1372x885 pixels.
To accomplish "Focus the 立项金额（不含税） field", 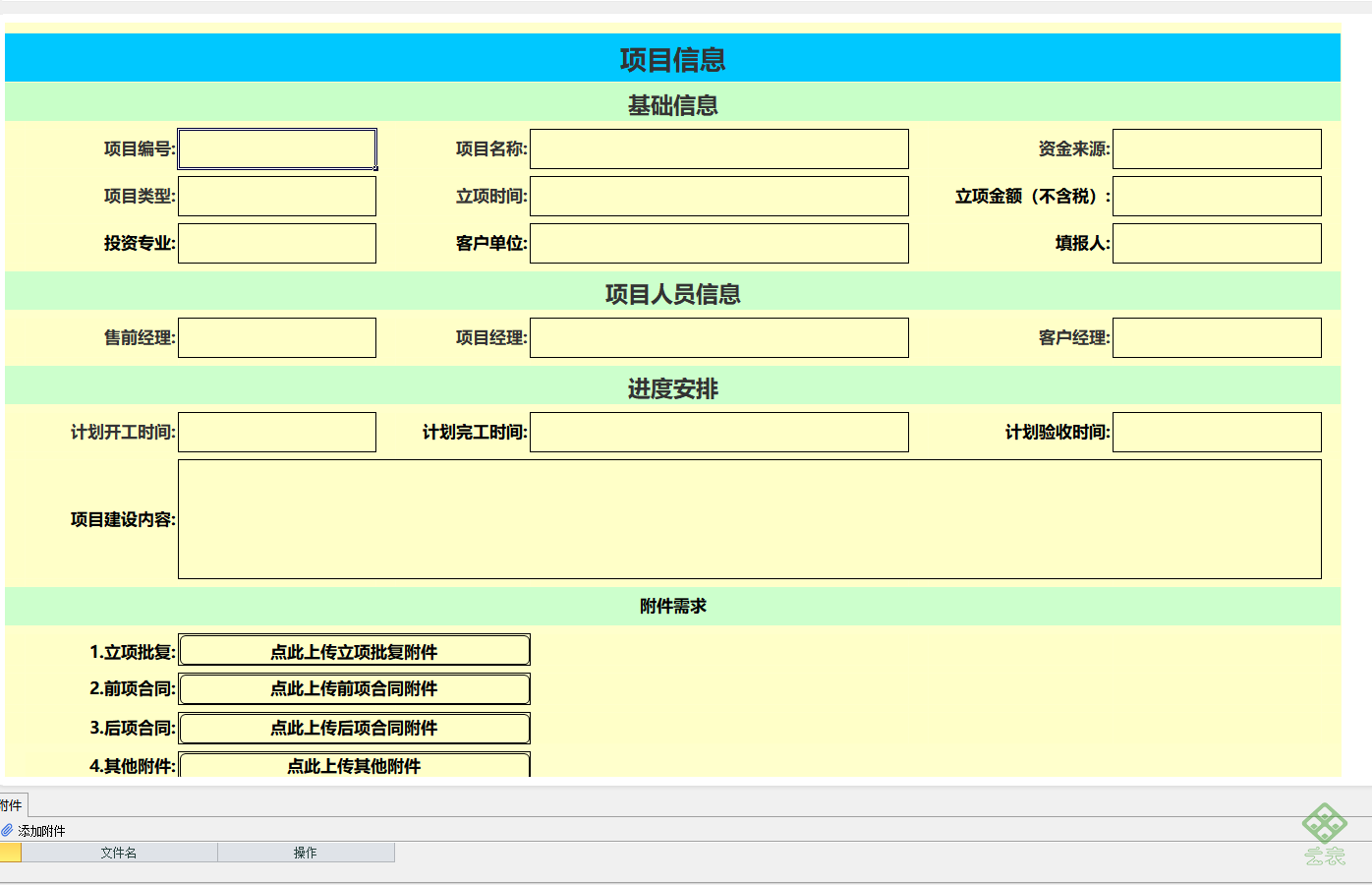I will coord(1217,196).
